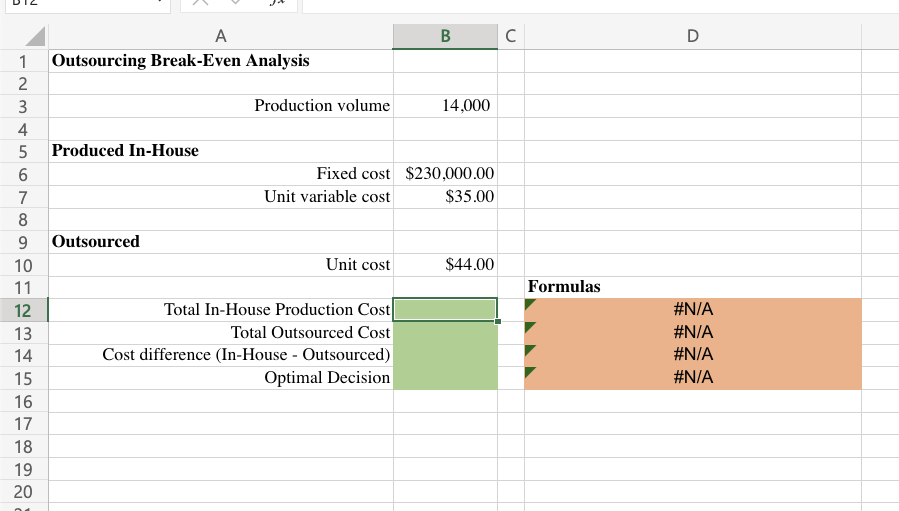Select row 10 header
Screen dimensions: 899x511
24,265
